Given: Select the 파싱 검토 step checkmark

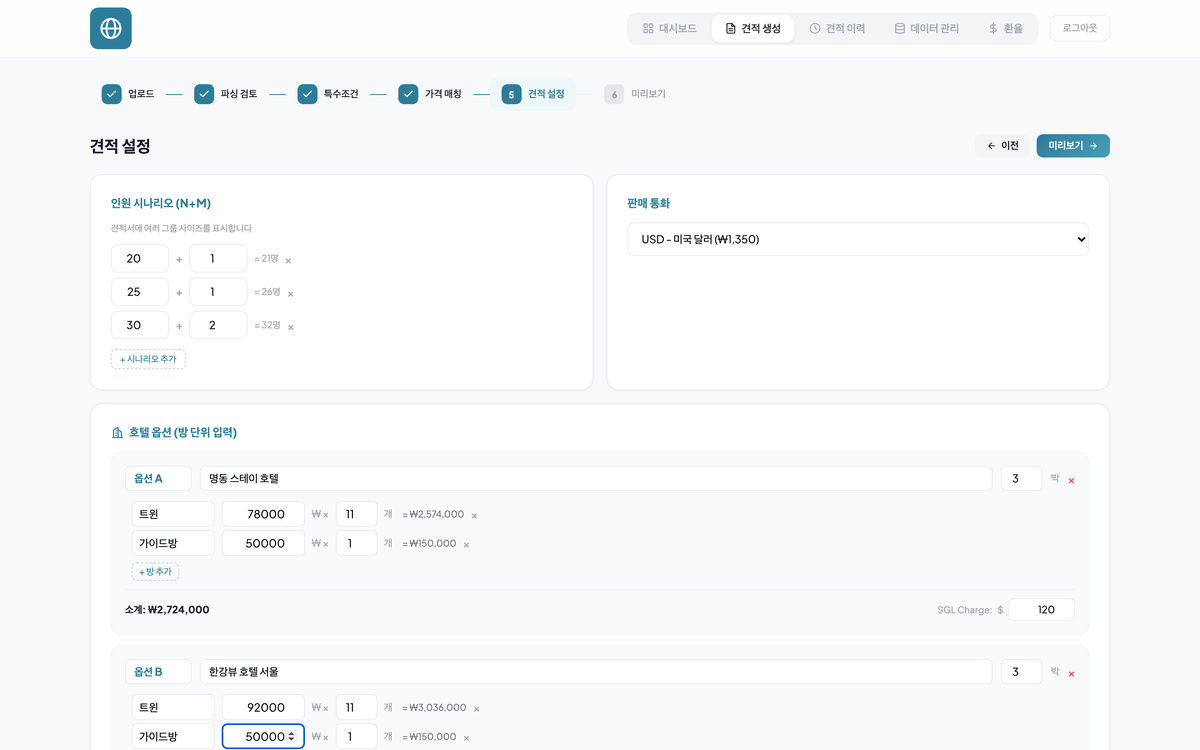Looking at the screenshot, I should [204, 94].
